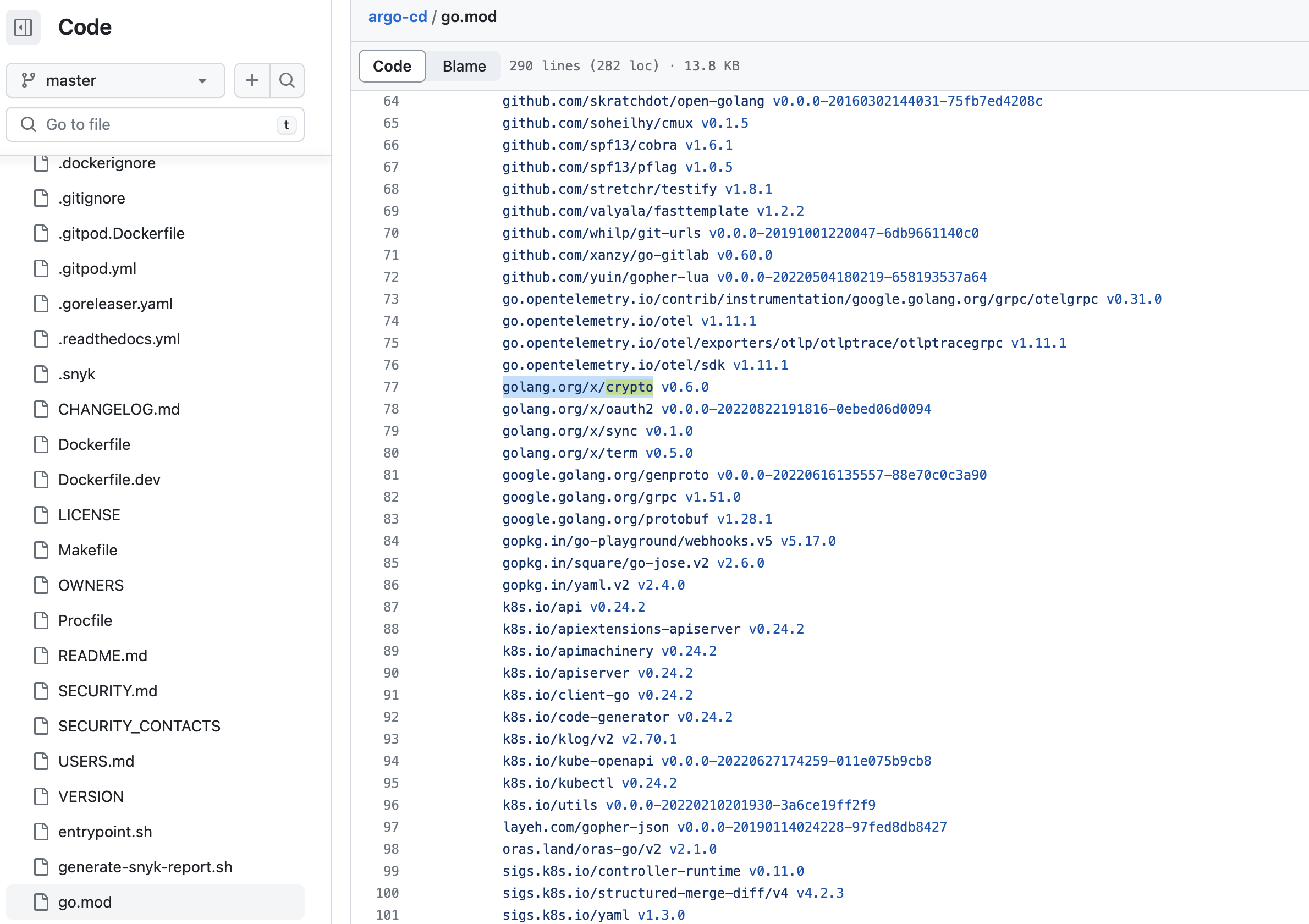Click the go.mod file icon in tree
Viewport: 1309px width, 924px height.
pyautogui.click(x=41, y=902)
